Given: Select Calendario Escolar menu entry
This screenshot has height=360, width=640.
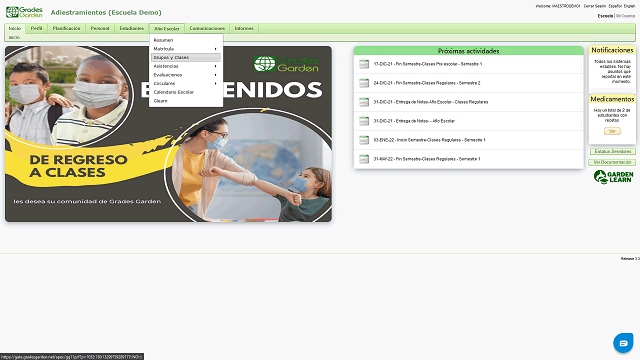Looking at the screenshot, I should [186, 92].
